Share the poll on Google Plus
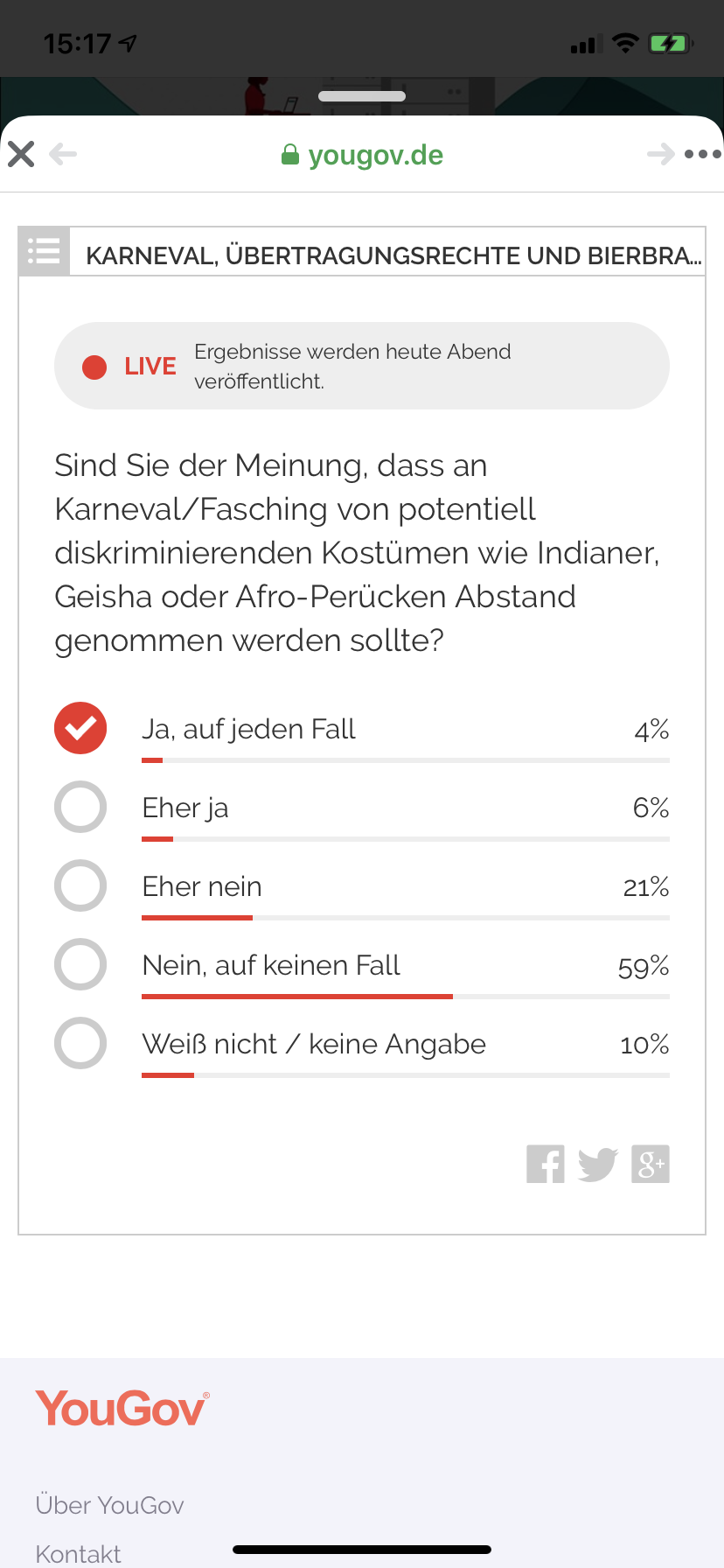This screenshot has height=1568, width=724. pyautogui.click(x=651, y=1164)
